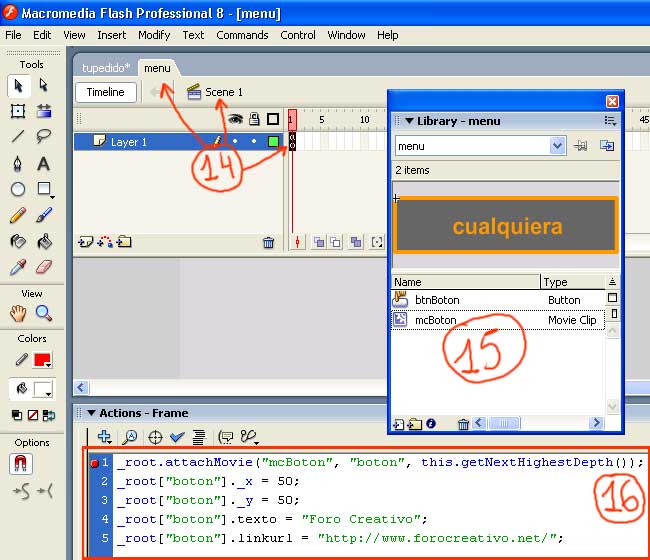Image resolution: width=650 pixels, height=560 pixels.
Task: Select the Line tool
Action: click(18, 136)
